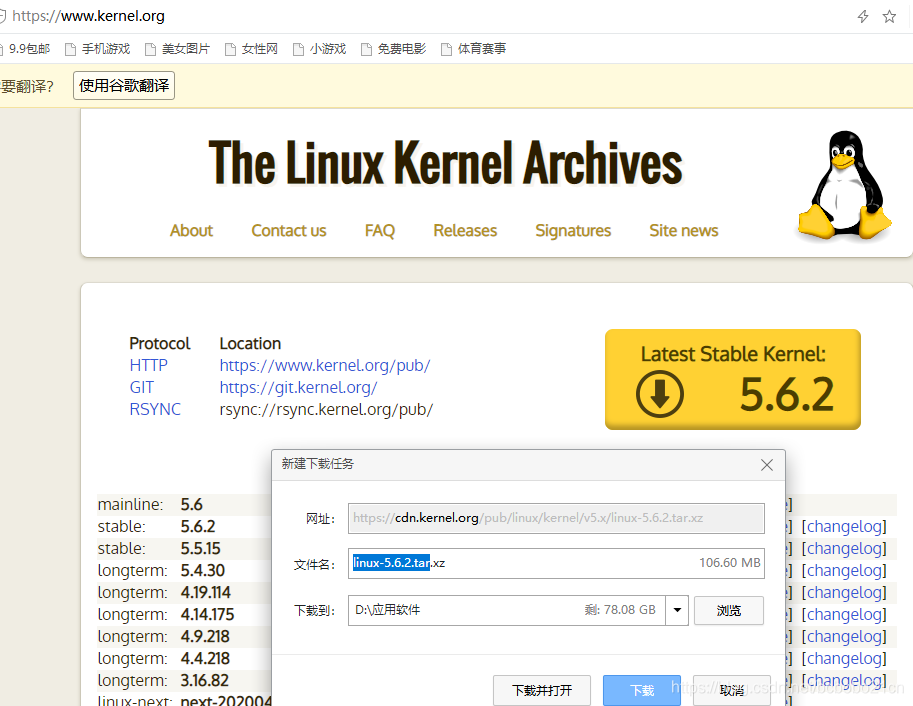Click the 下载到 path field D:\应用软件

pos(507,610)
